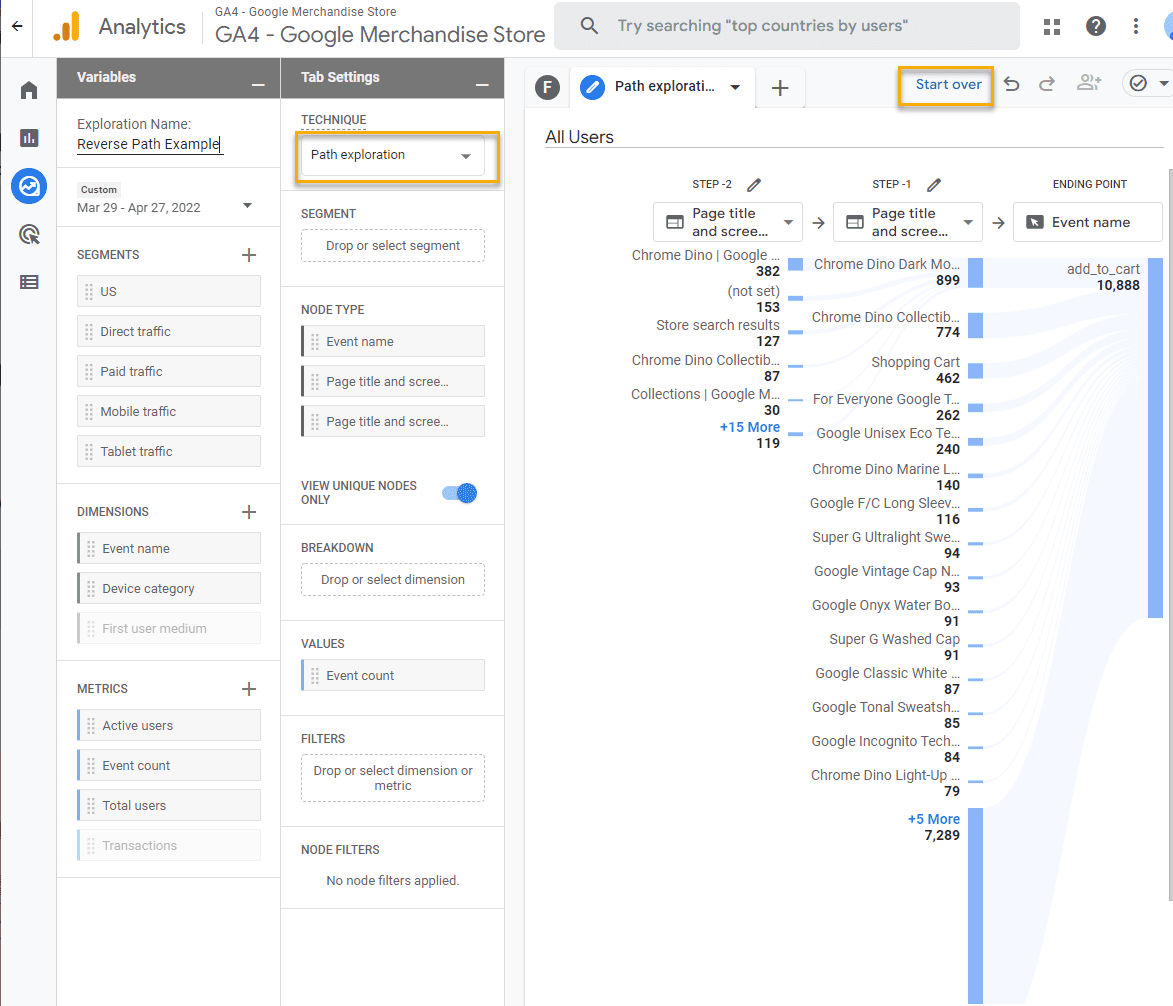Select the Path exploration tab
Image resolution: width=1173 pixels, height=1006 pixels.
click(x=663, y=87)
